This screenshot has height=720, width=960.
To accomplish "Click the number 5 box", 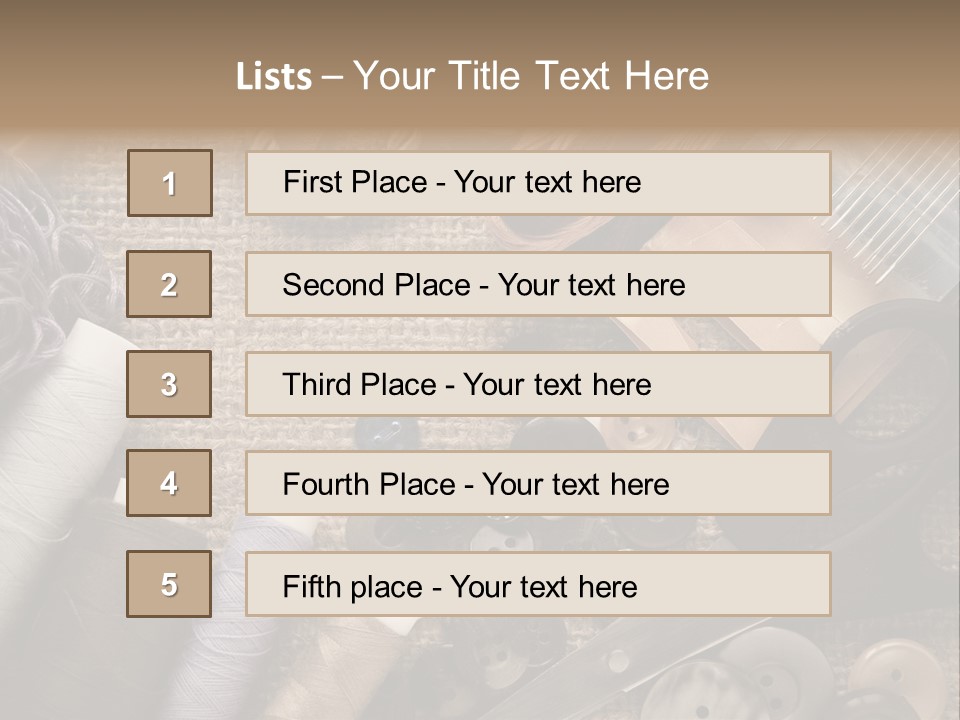I will 169,584.
